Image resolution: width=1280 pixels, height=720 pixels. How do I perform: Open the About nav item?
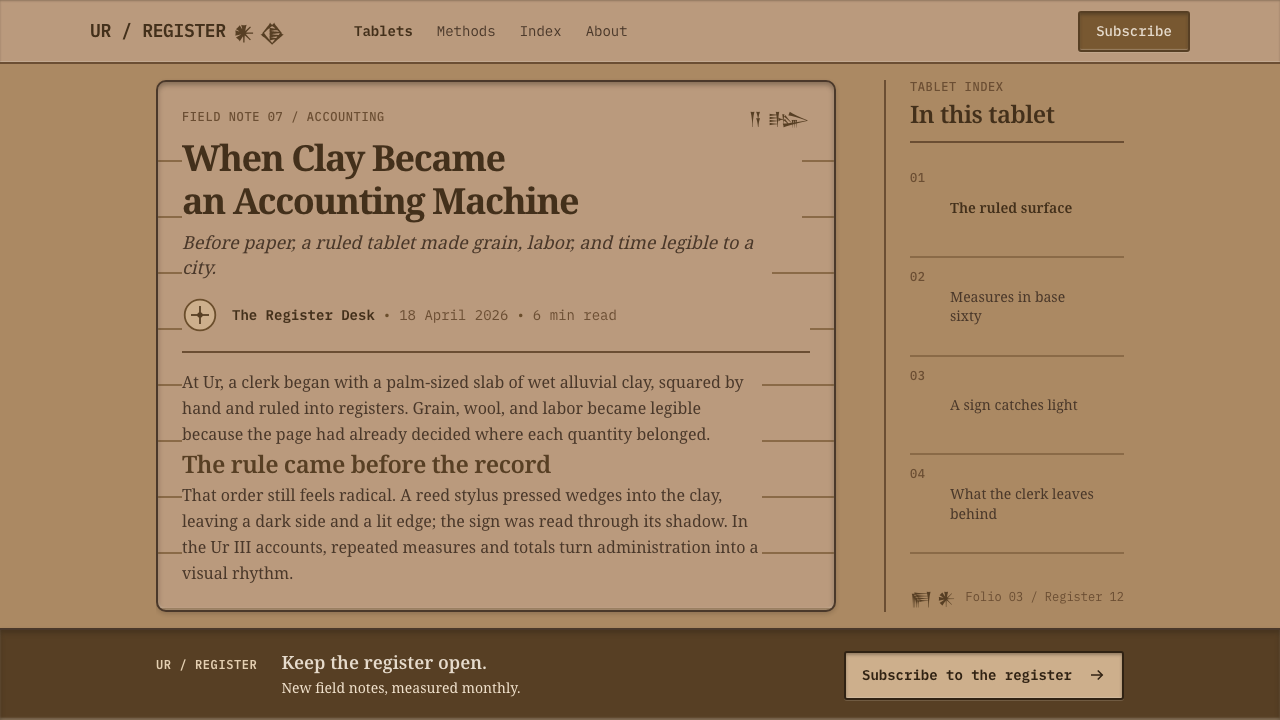pyautogui.click(x=606, y=32)
